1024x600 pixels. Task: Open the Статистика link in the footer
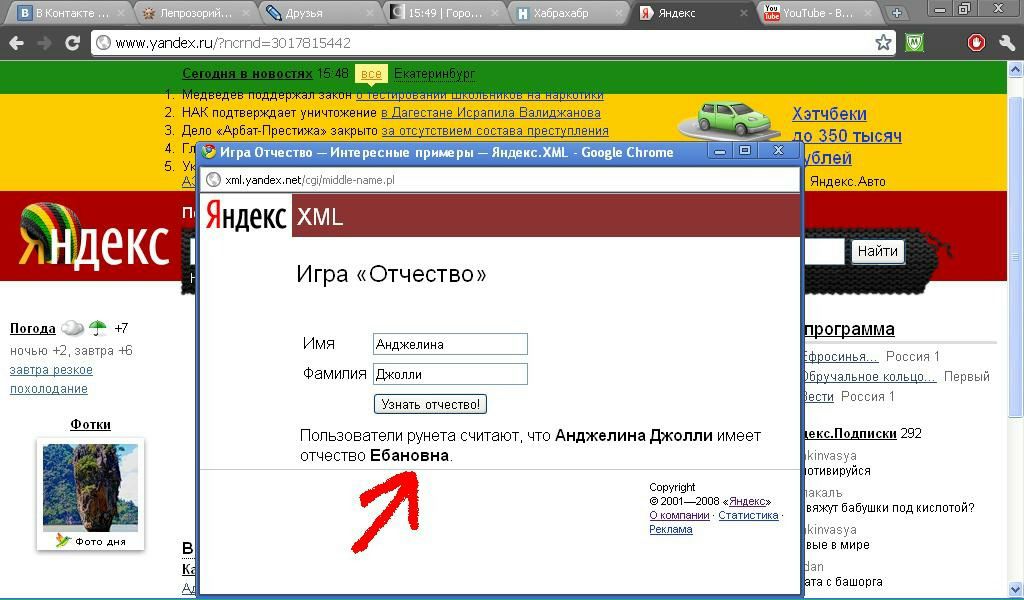coord(747,515)
